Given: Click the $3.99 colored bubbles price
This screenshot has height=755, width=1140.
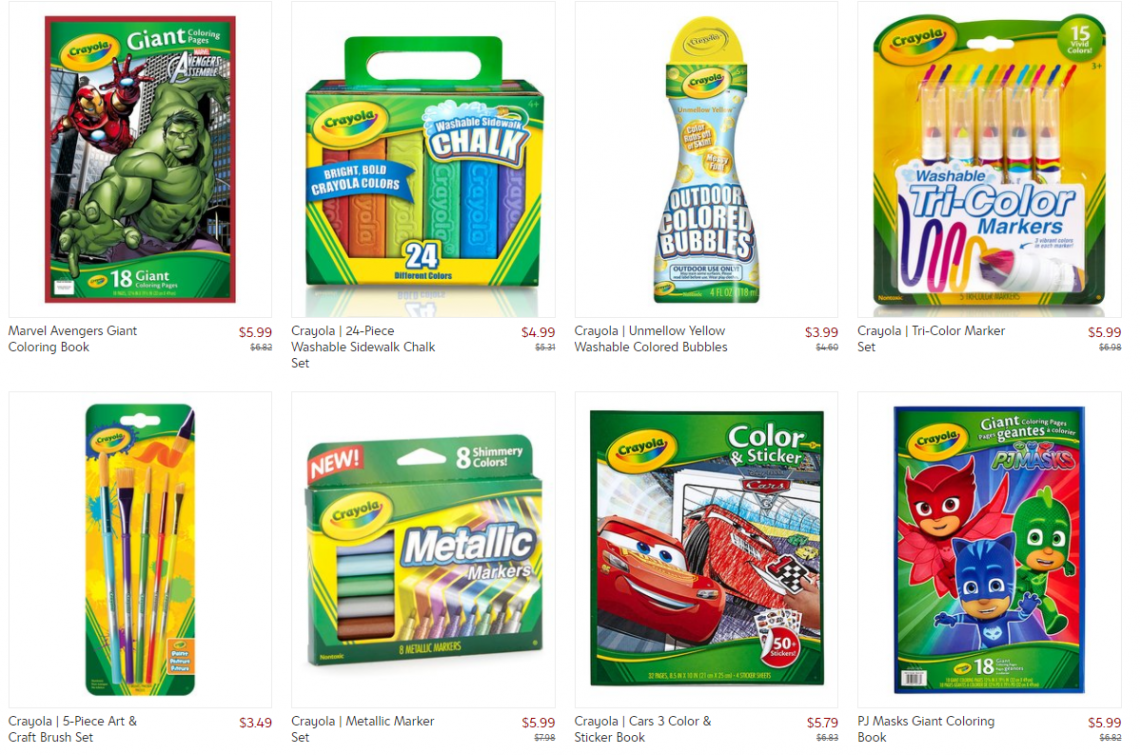Looking at the screenshot, I should pyautogui.click(x=821, y=332).
